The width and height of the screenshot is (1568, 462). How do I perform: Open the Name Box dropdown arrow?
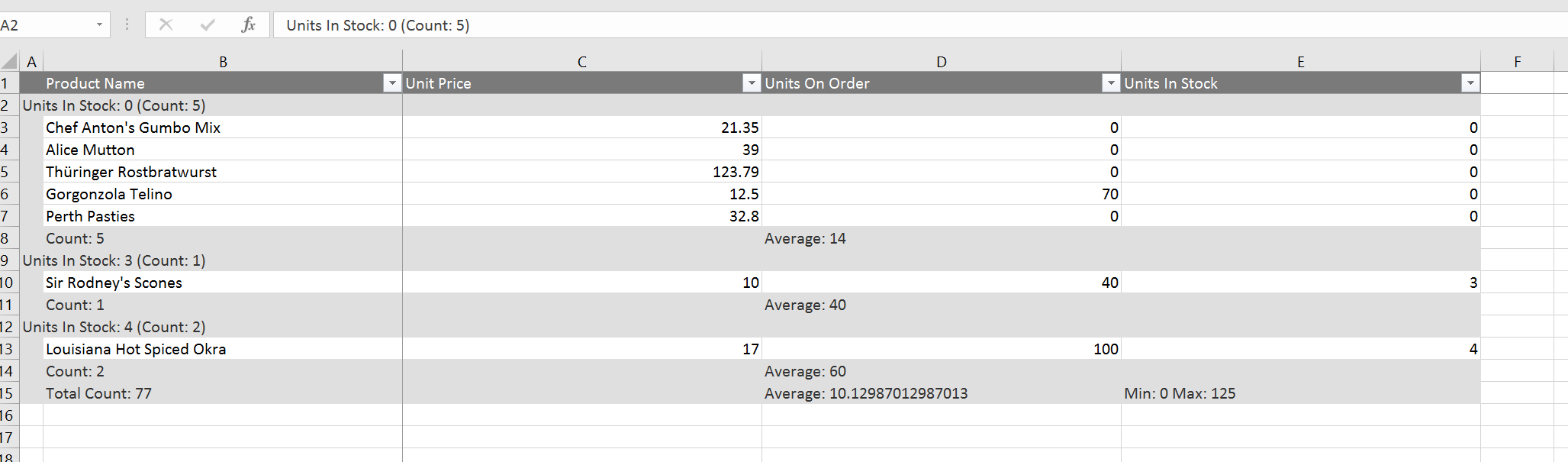(x=99, y=25)
